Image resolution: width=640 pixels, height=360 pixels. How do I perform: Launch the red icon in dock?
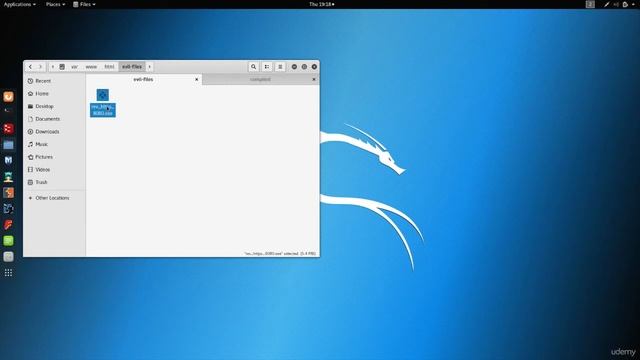tap(8, 129)
